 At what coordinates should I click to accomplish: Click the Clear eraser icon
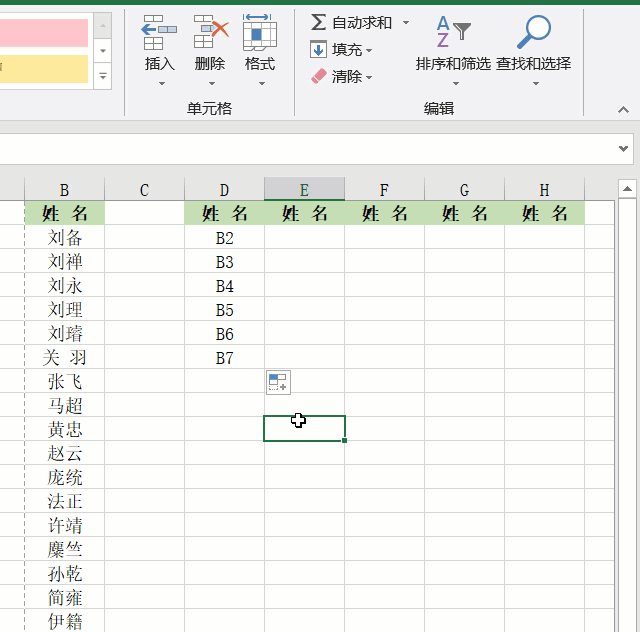point(319,76)
